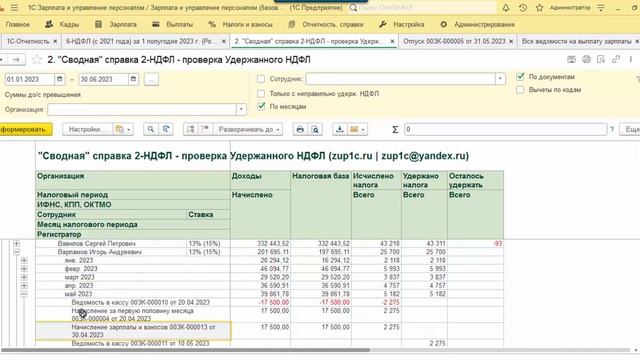Open the Организация field dropdown arrow
640x360 pixels.
click(x=241, y=109)
